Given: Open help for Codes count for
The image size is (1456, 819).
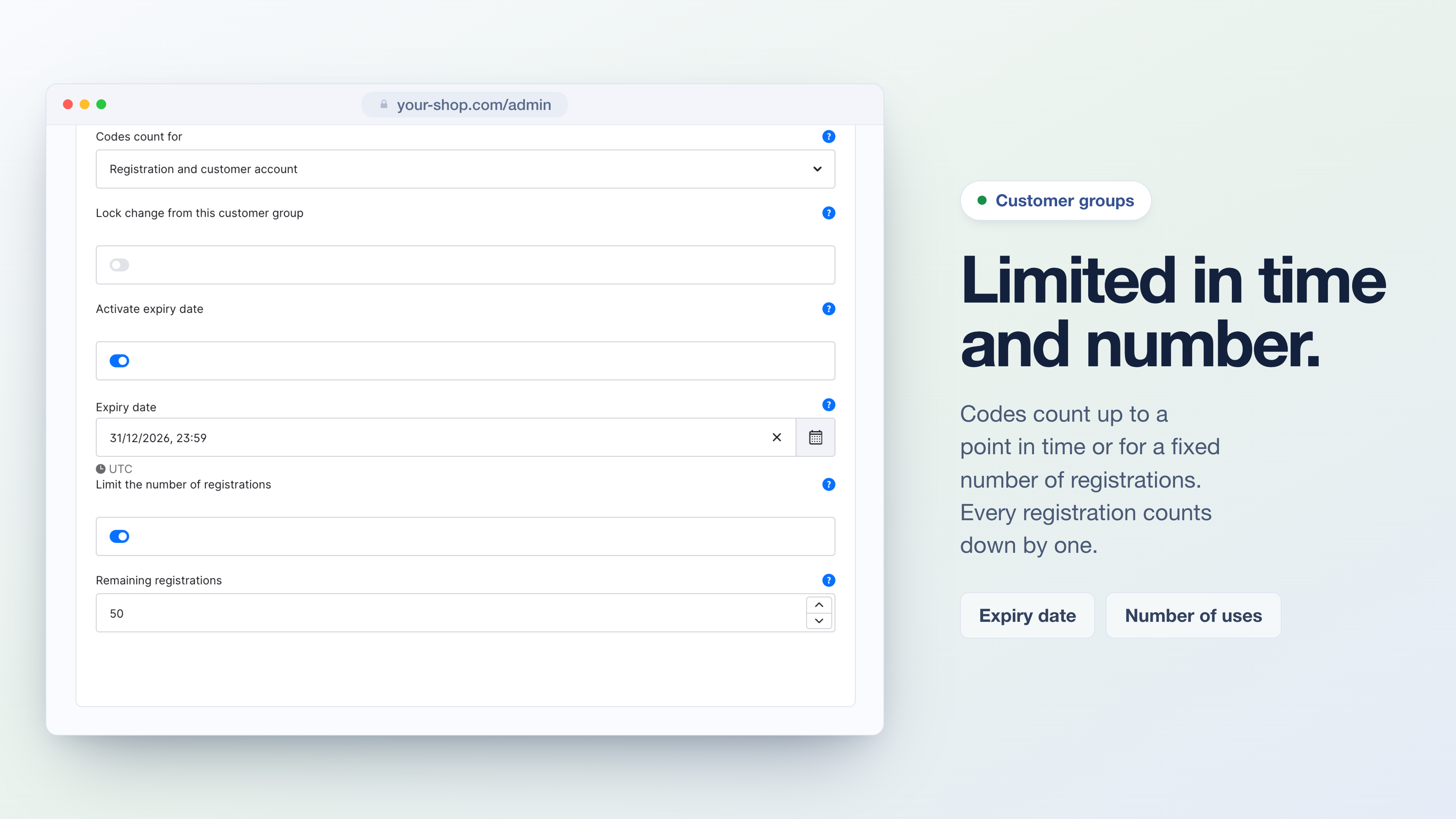Looking at the screenshot, I should pos(828,136).
